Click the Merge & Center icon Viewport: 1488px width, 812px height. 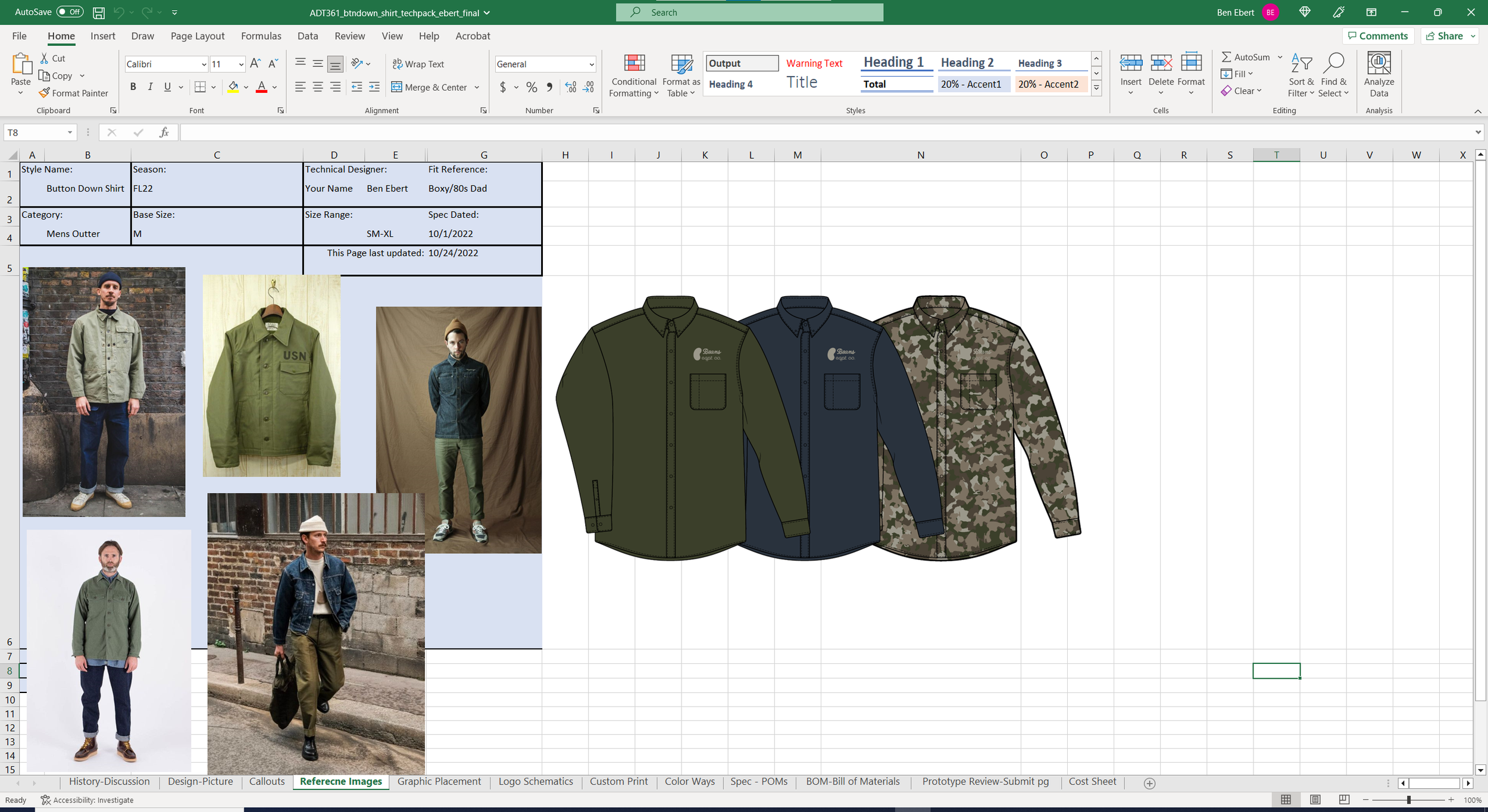pyautogui.click(x=397, y=87)
